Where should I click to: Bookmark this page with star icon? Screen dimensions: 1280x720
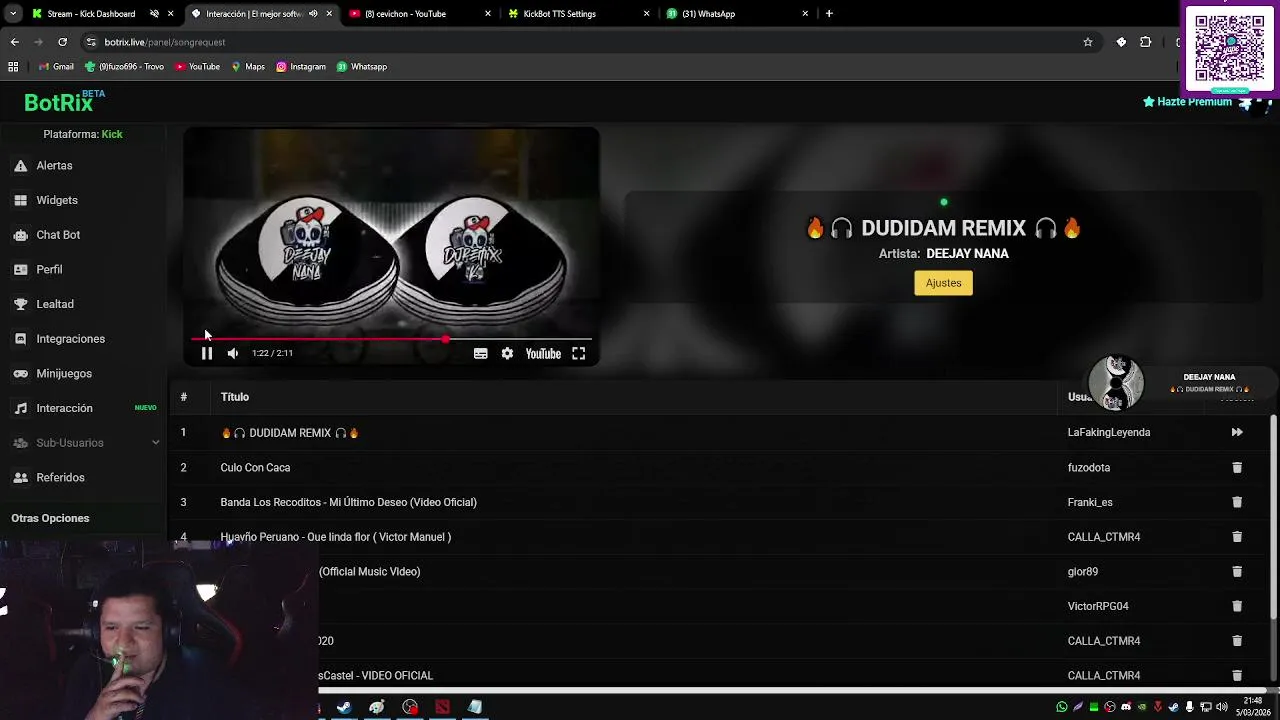click(x=1088, y=42)
